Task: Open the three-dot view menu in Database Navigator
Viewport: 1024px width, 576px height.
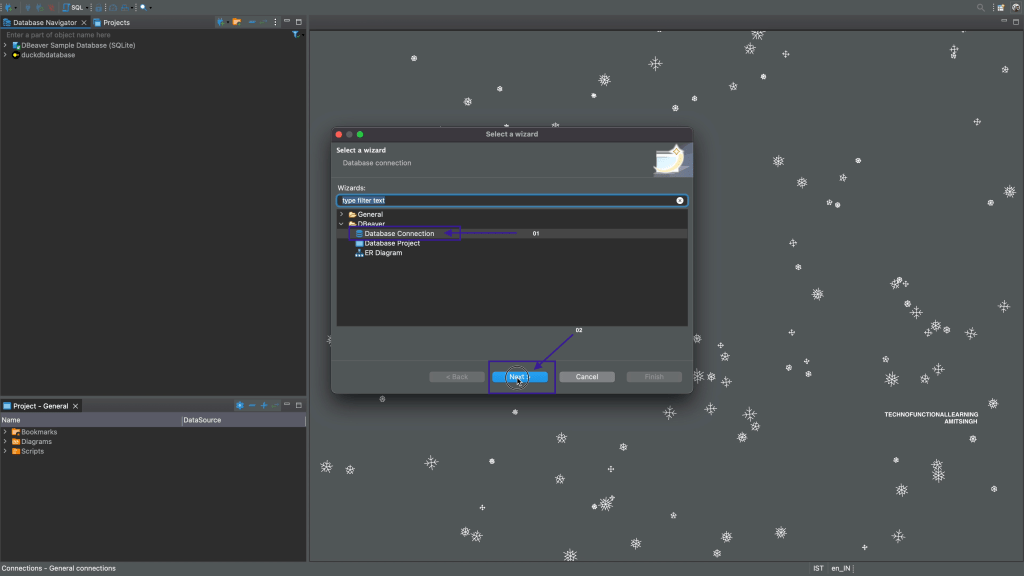Action: 275,22
